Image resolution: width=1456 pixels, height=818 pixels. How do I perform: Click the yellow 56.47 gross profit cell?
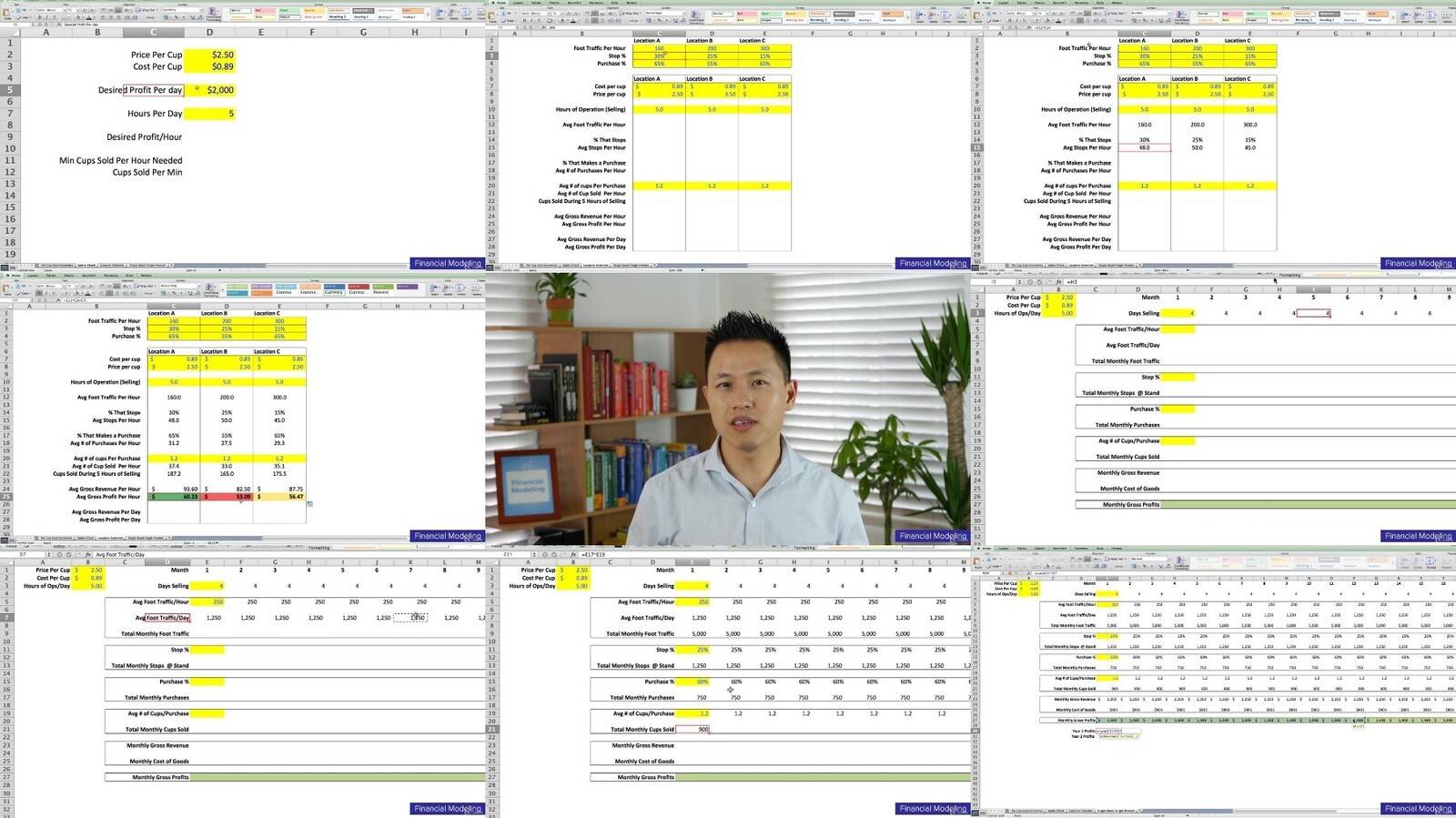point(279,497)
